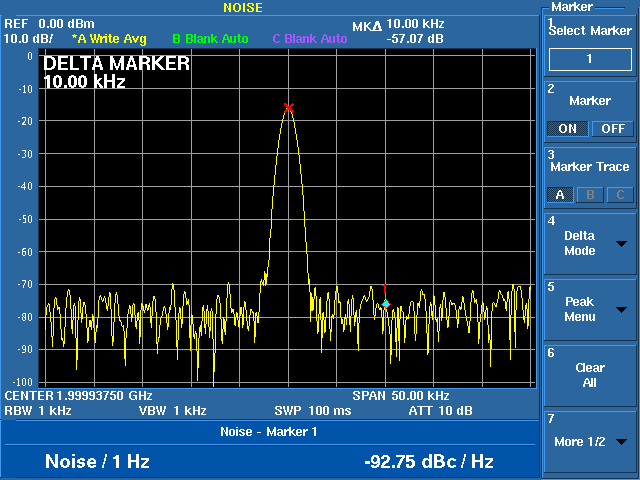Screen dimensions: 640x480
Task: Turn the marker OFF
Action: click(613, 129)
